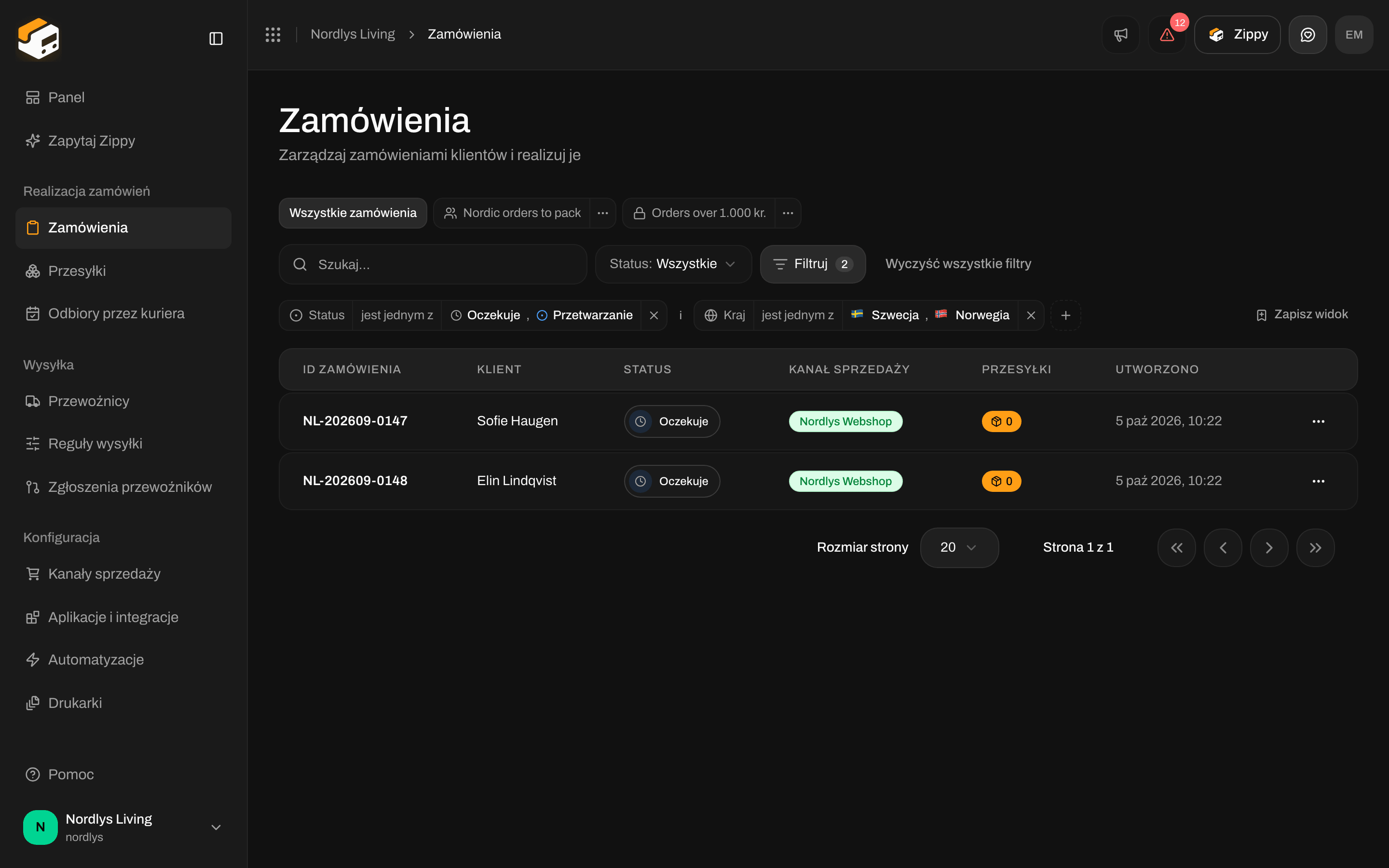Remove the Status filter with its X

coord(654,315)
